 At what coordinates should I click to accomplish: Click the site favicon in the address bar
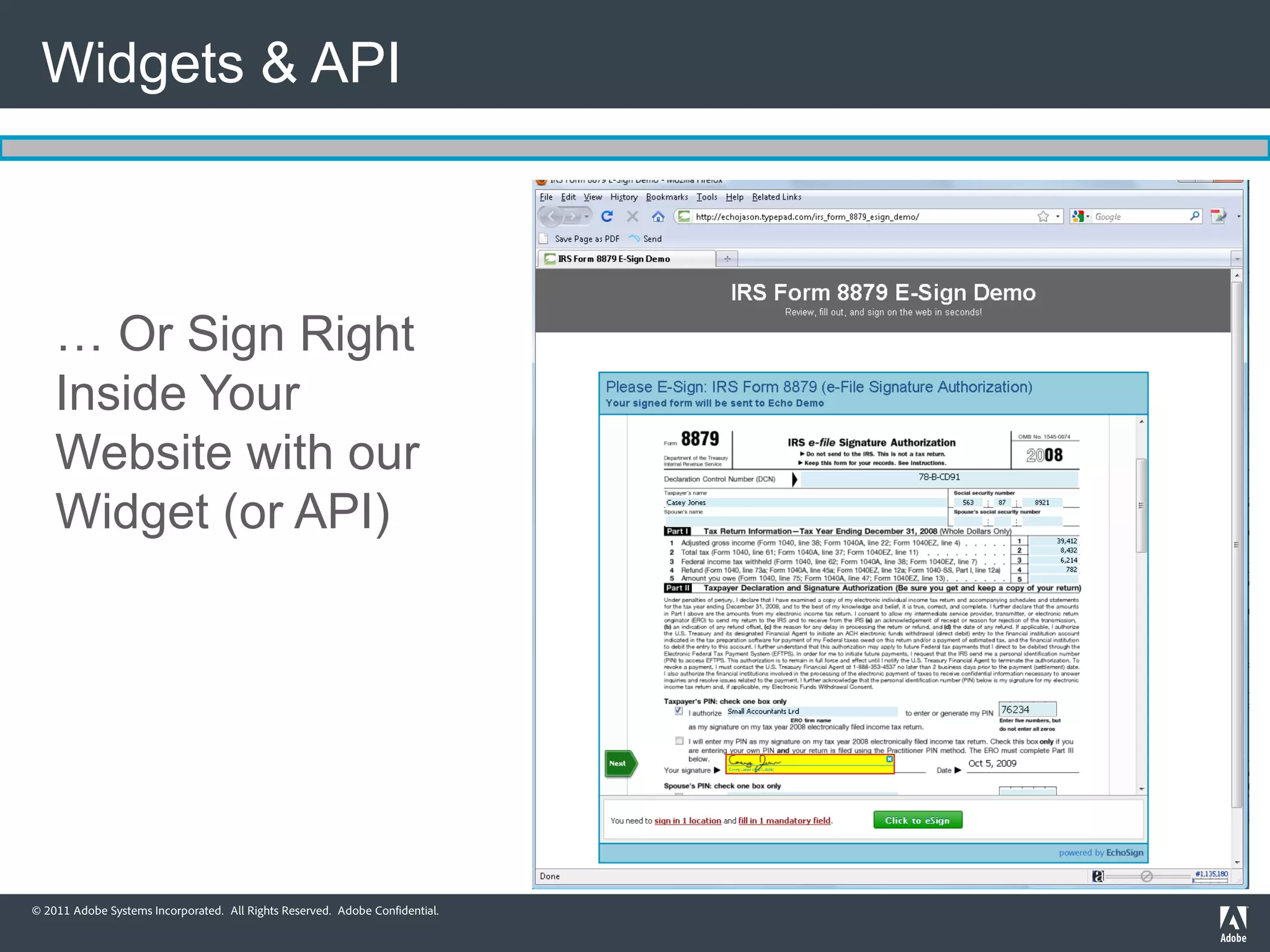tap(684, 216)
